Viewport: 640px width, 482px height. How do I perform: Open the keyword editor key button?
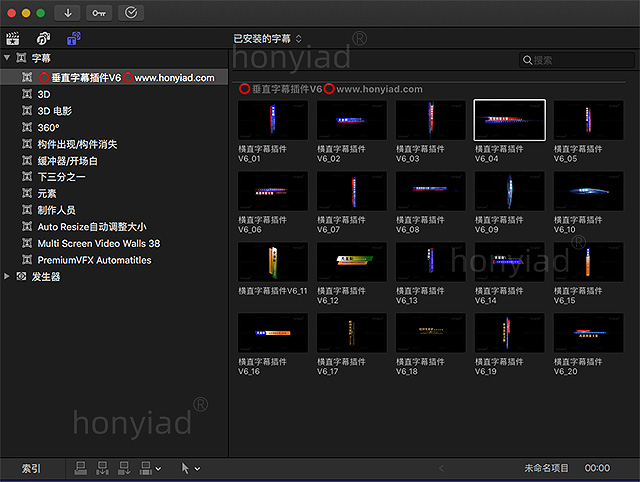point(99,13)
